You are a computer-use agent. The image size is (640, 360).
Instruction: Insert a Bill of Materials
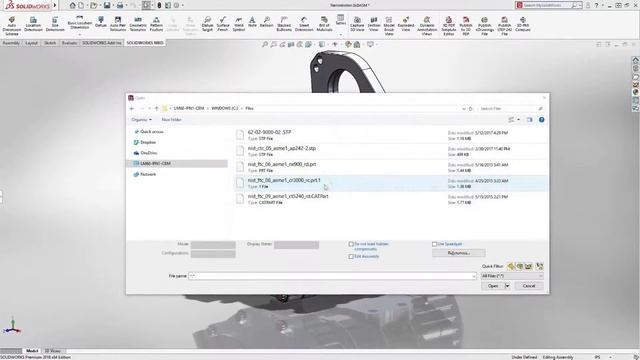coord(324,24)
